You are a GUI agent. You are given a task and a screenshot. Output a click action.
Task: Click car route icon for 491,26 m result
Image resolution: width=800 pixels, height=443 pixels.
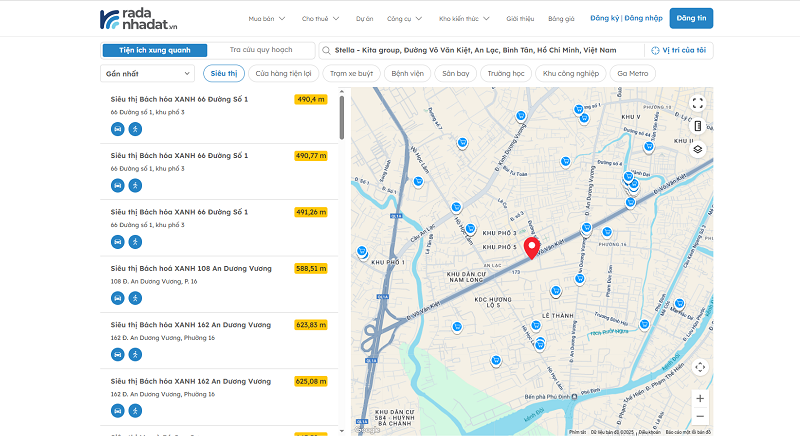click(x=118, y=242)
